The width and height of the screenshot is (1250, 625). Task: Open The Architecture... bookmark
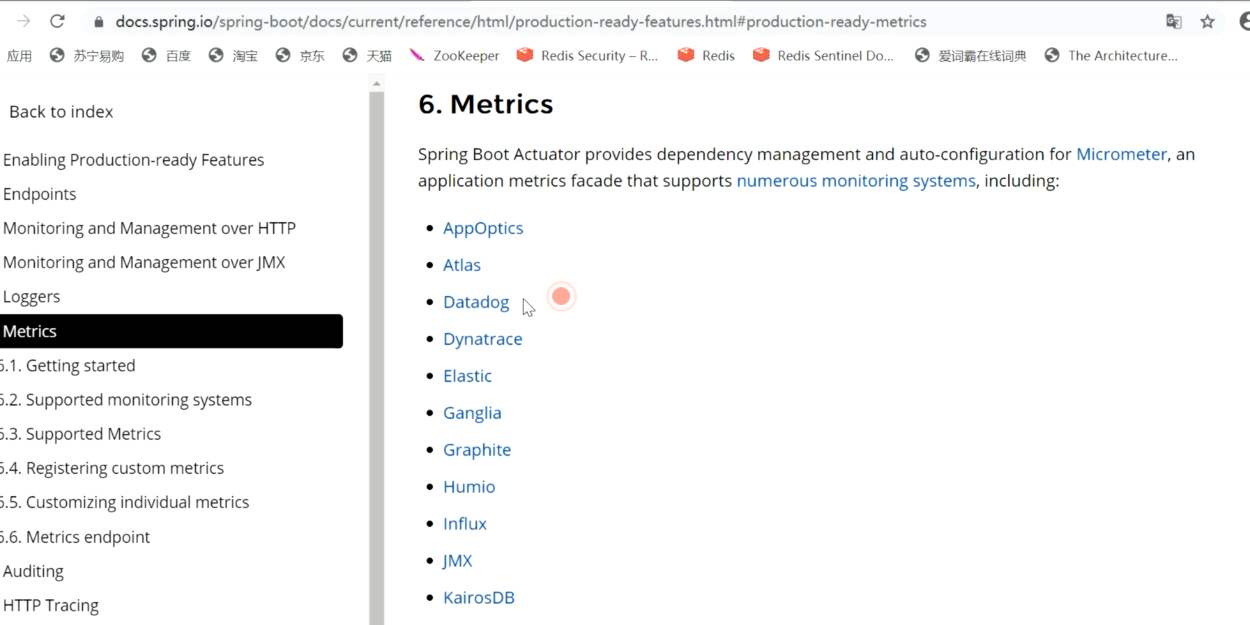1111,56
